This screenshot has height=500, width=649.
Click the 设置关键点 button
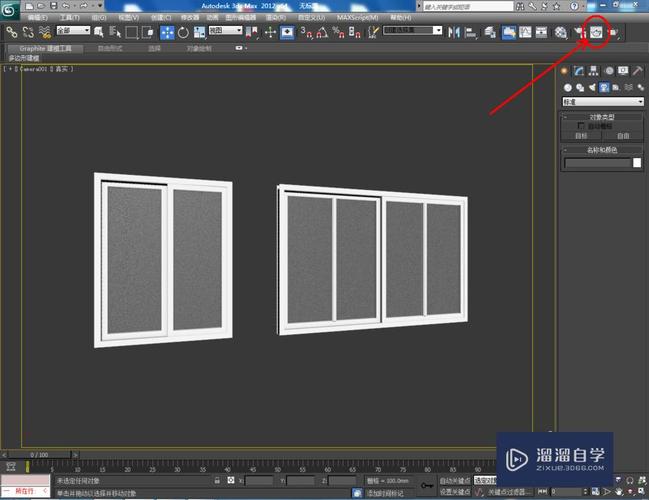[x=454, y=491]
